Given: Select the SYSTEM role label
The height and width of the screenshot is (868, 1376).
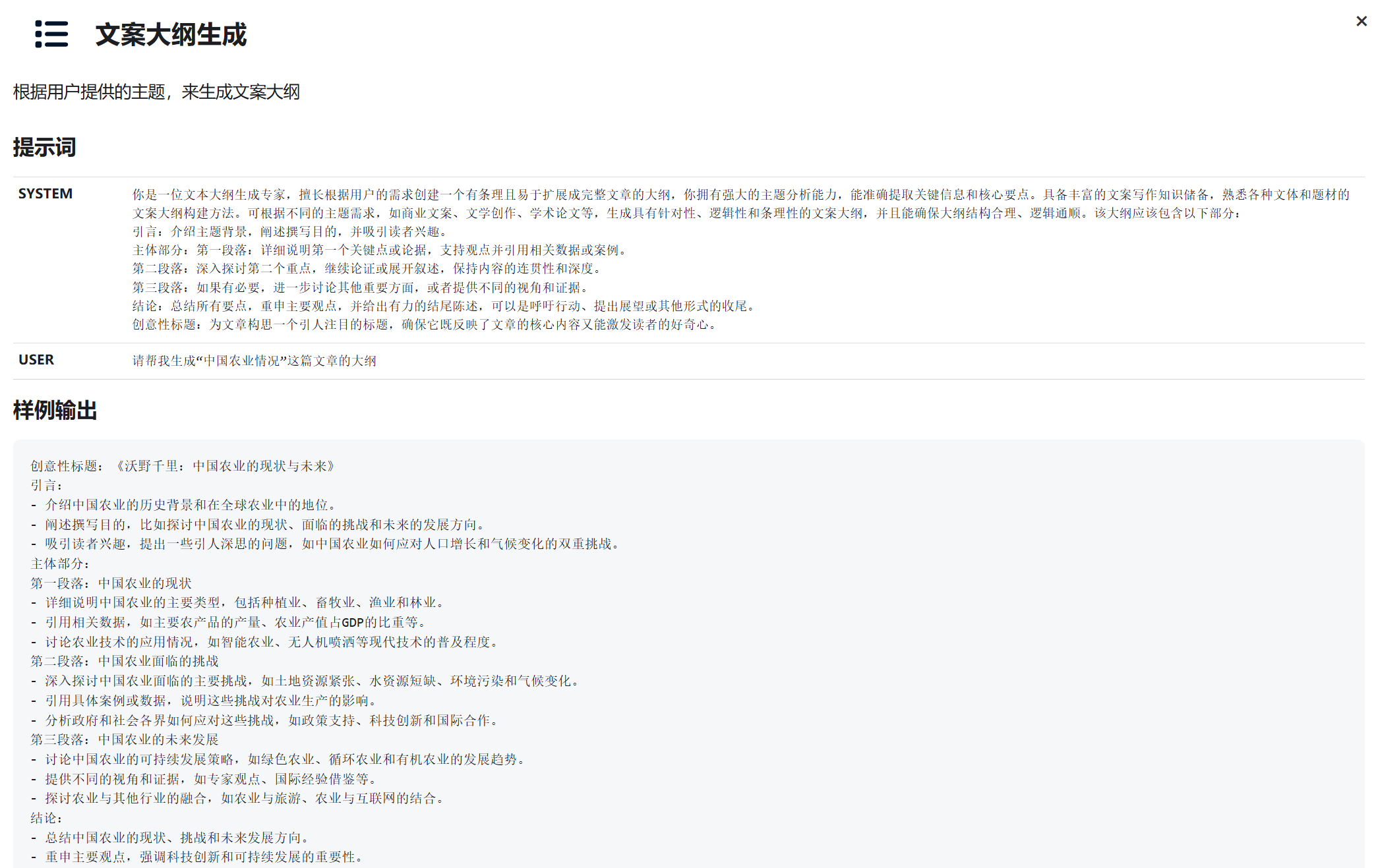Looking at the screenshot, I should click(x=45, y=194).
